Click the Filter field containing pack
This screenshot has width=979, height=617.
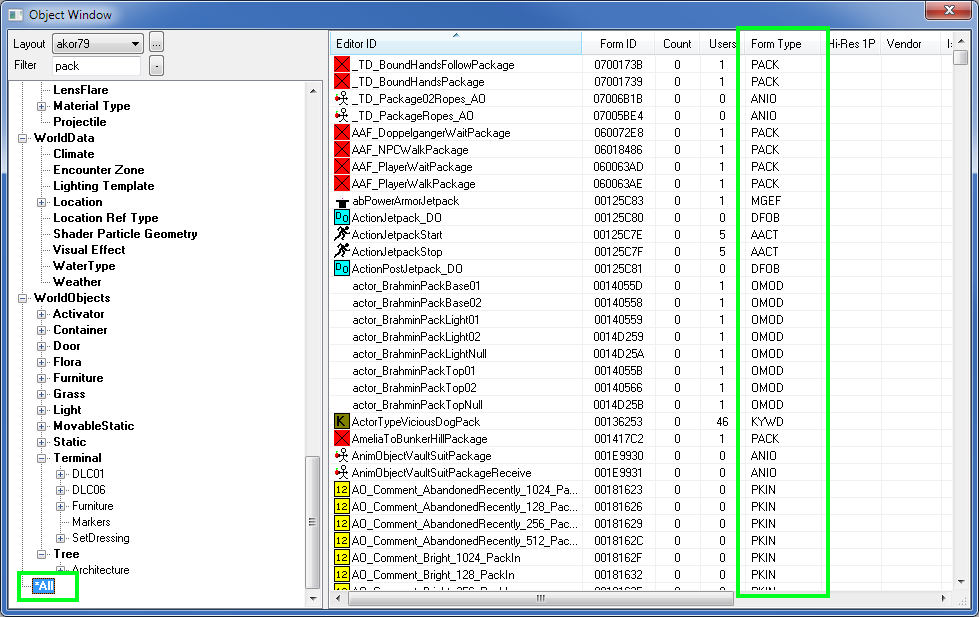tap(96, 66)
